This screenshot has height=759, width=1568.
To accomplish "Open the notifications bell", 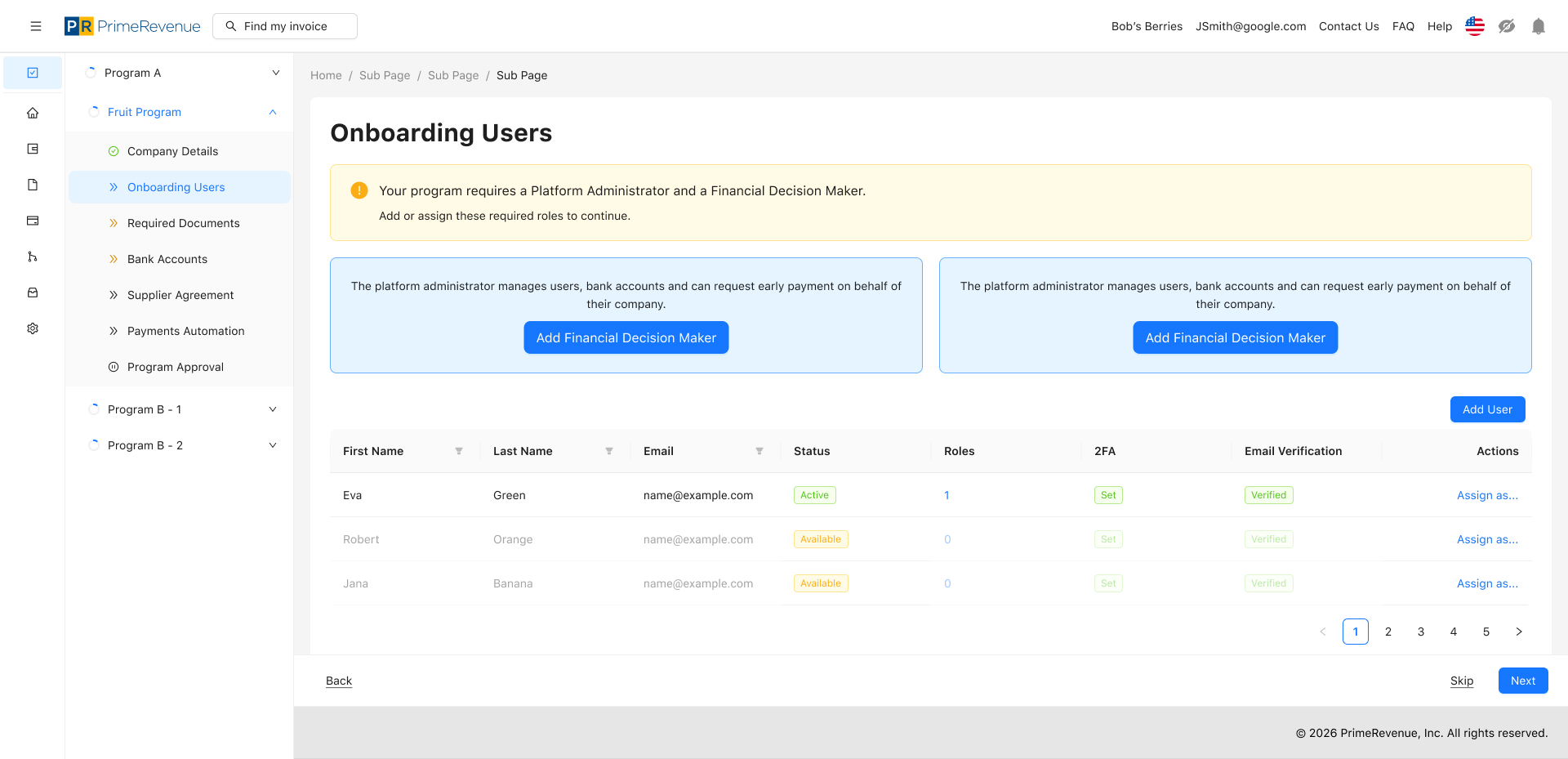I will (x=1539, y=26).
